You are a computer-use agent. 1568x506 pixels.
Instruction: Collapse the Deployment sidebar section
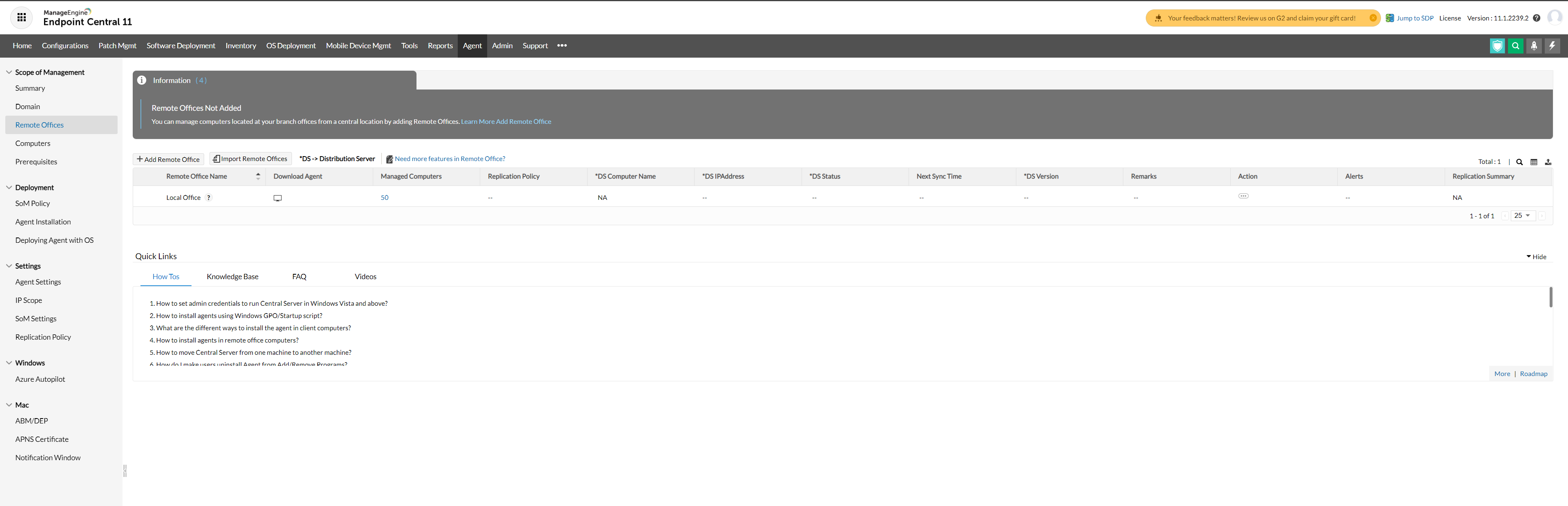(9, 187)
